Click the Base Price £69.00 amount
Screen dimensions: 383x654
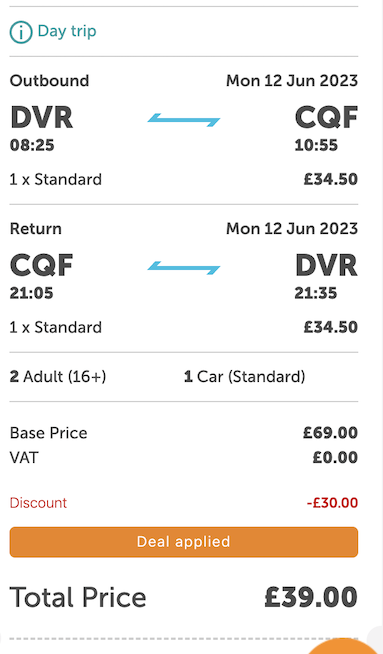click(330, 433)
